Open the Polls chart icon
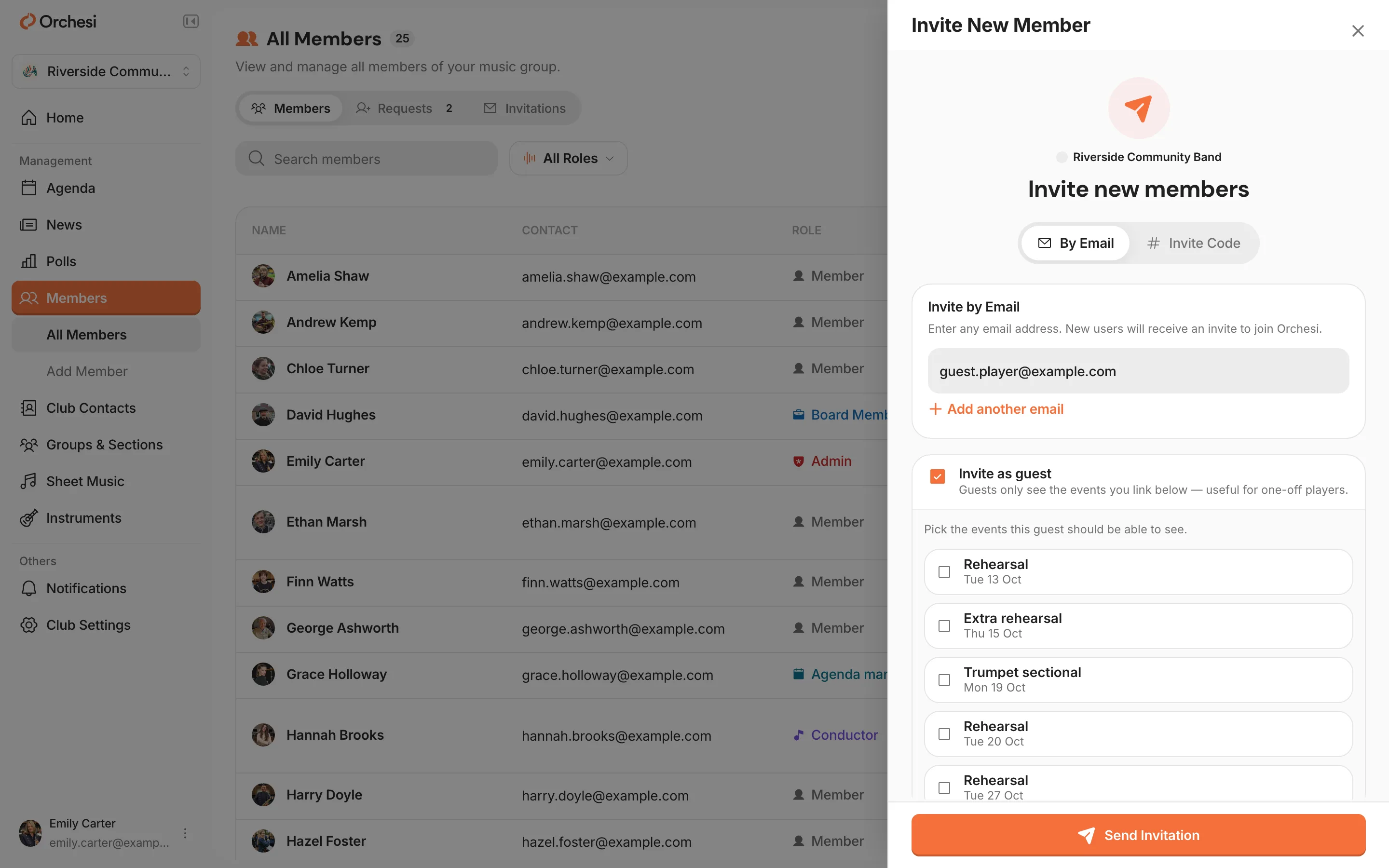This screenshot has width=1389, height=868. [29, 261]
